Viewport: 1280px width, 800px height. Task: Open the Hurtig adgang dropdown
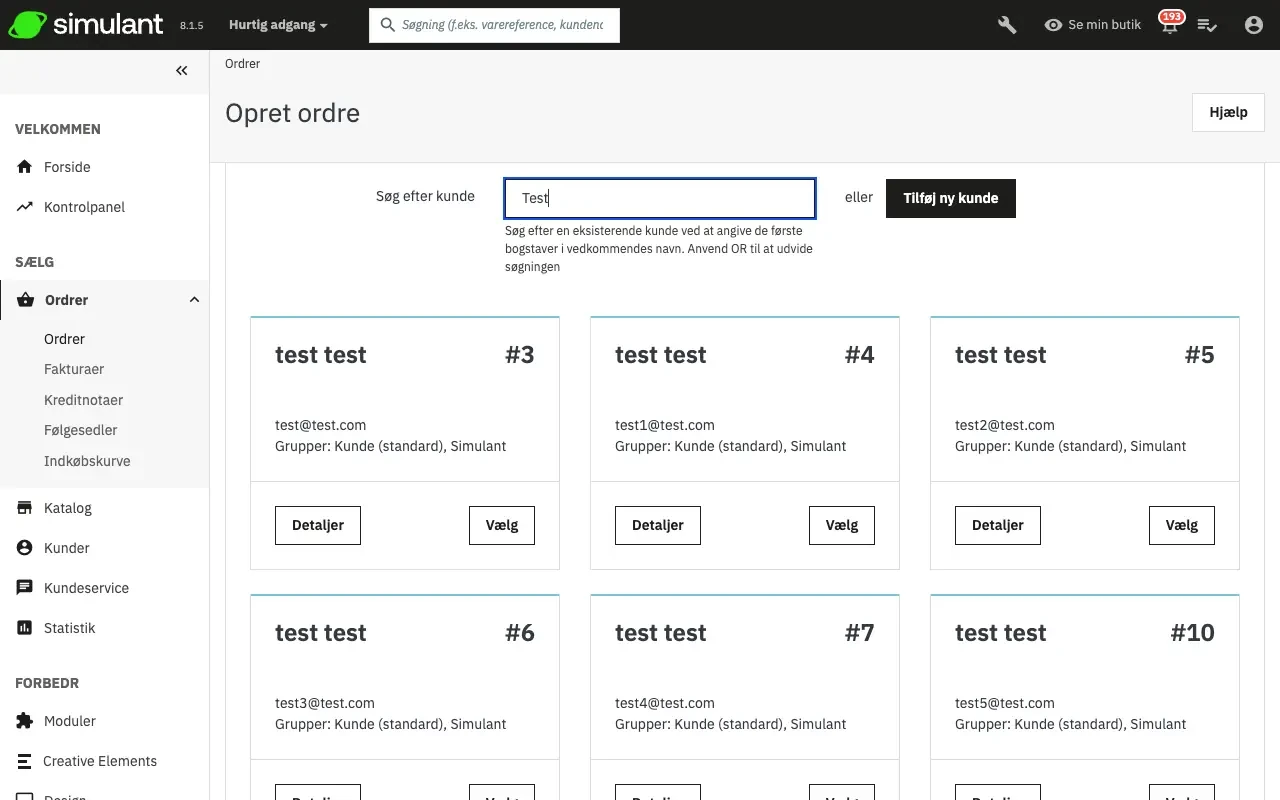pos(278,25)
